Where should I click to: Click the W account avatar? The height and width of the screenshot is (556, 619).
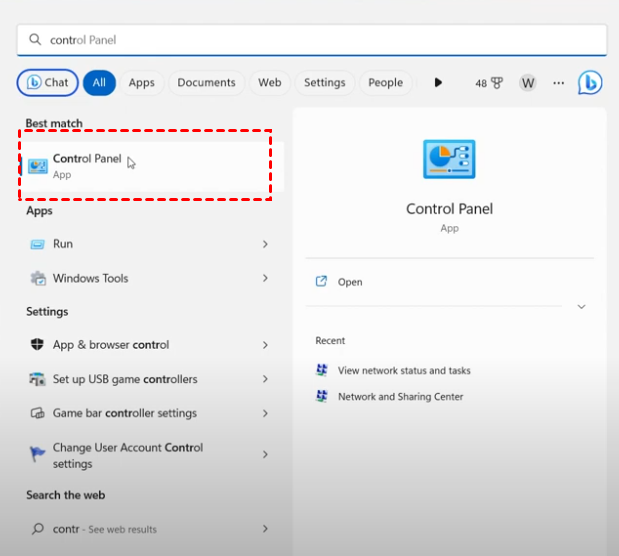coord(528,83)
